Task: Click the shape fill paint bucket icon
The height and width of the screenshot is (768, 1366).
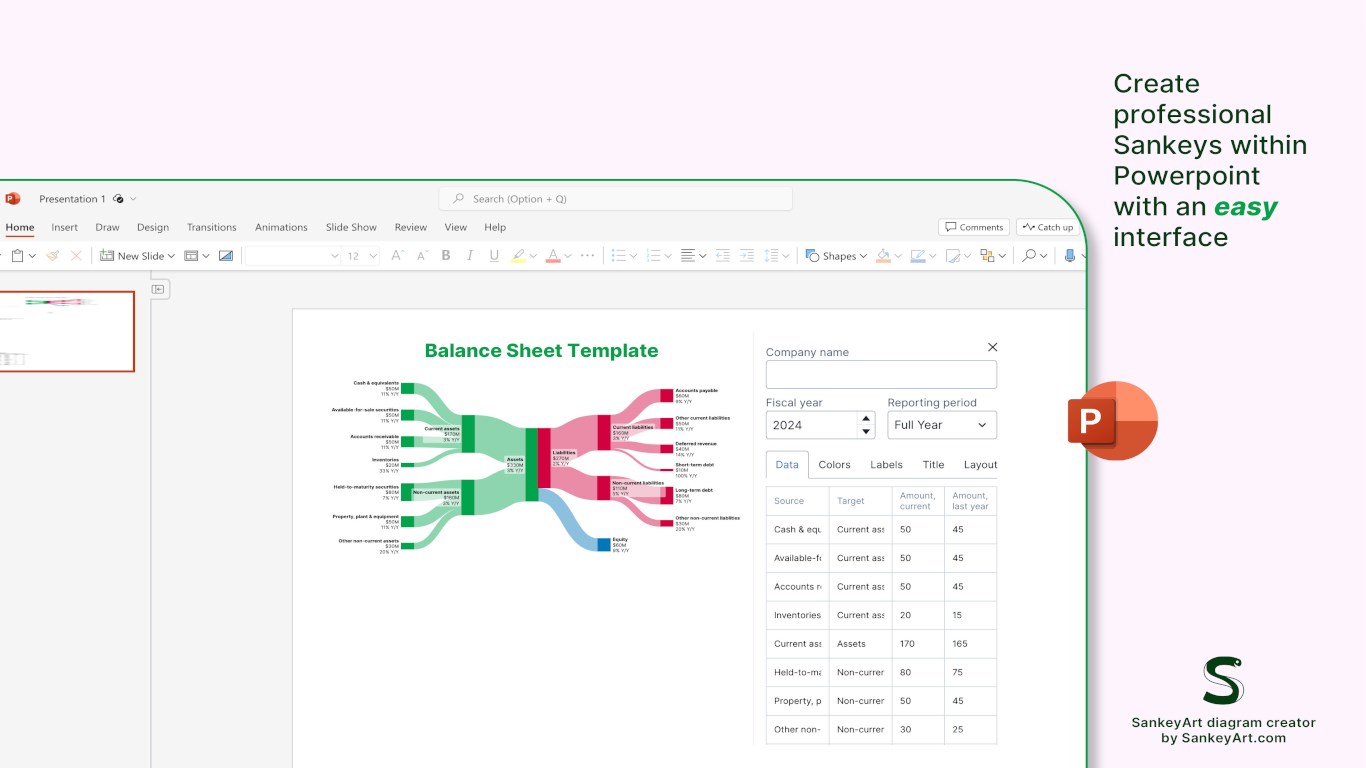Action: (x=883, y=256)
